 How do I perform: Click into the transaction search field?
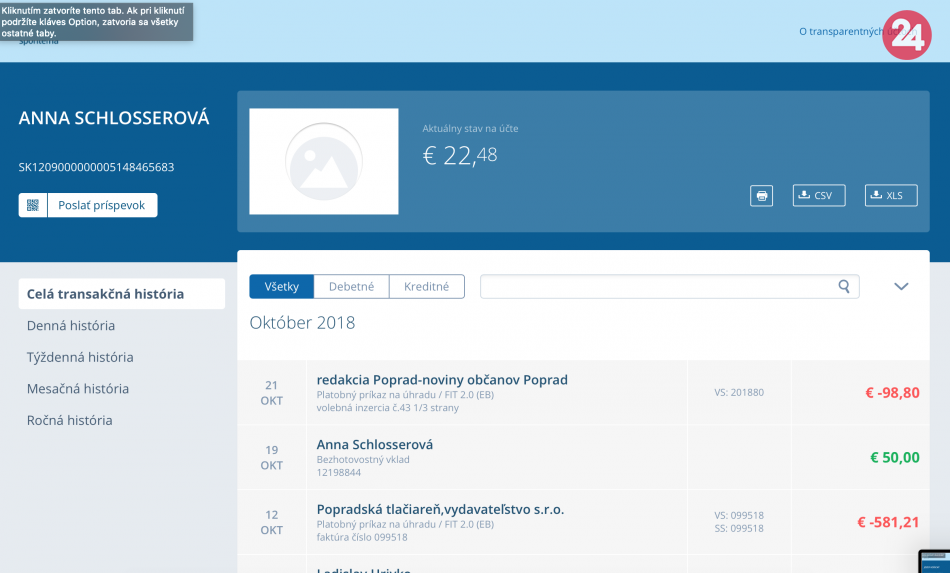(x=658, y=287)
